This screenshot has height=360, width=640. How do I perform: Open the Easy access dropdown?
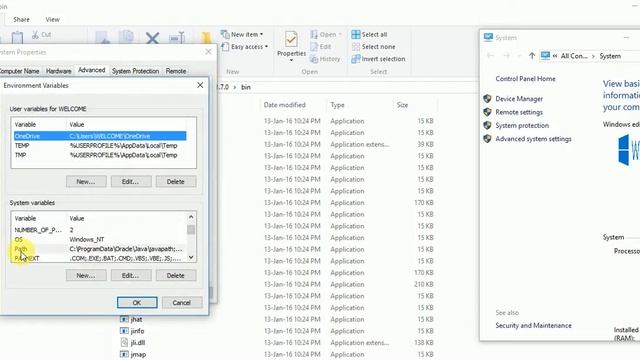244,47
